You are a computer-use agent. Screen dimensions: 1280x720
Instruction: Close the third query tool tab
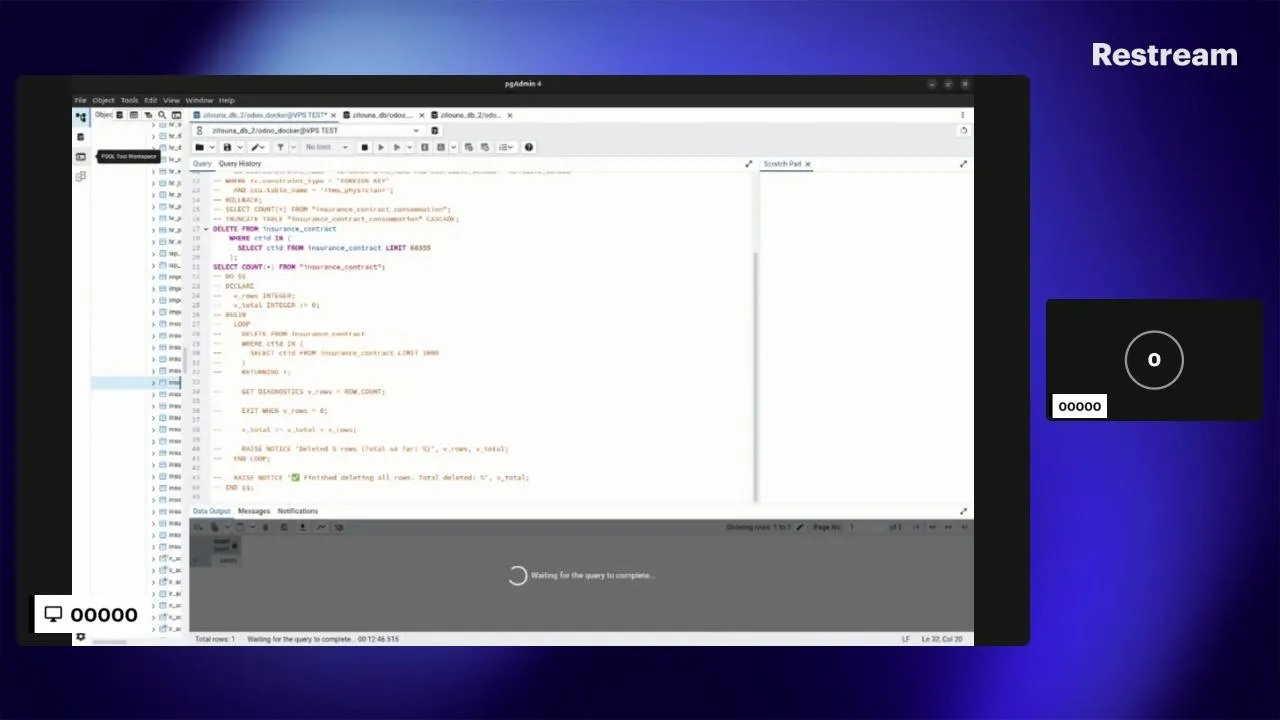pos(509,115)
